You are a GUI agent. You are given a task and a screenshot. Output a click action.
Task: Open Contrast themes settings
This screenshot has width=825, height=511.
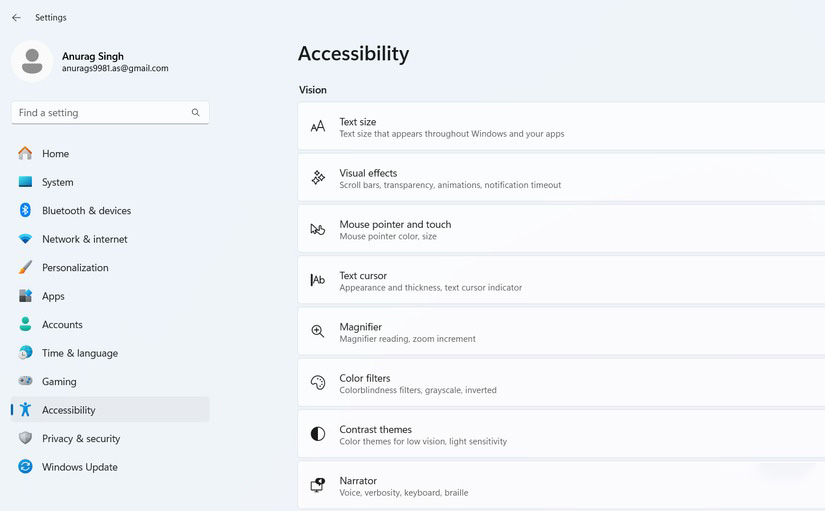coord(561,434)
